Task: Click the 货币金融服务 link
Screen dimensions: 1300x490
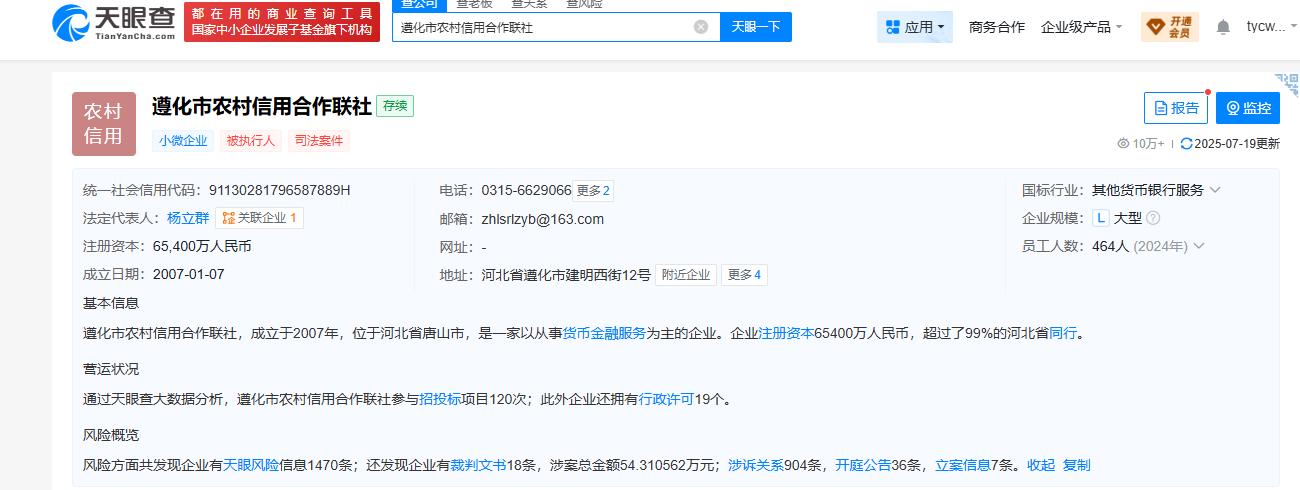Action: coord(604,334)
